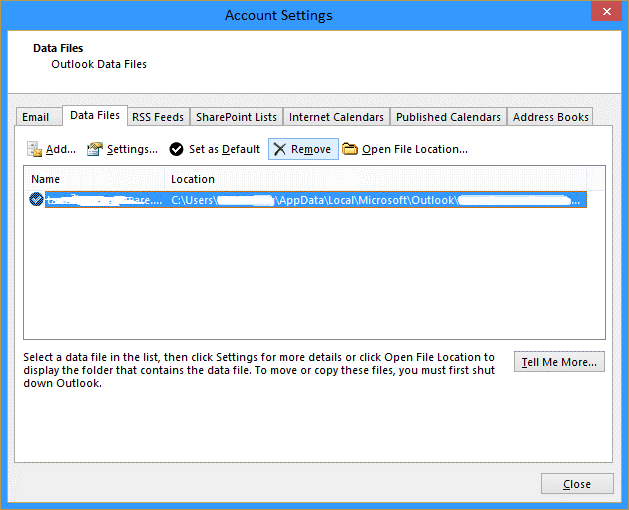Select the Data Files tab

95,116
